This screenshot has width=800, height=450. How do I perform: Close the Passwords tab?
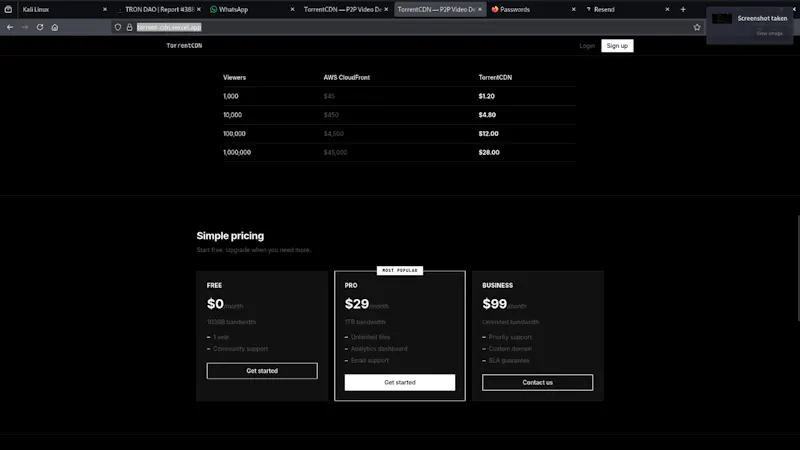click(x=573, y=9)
